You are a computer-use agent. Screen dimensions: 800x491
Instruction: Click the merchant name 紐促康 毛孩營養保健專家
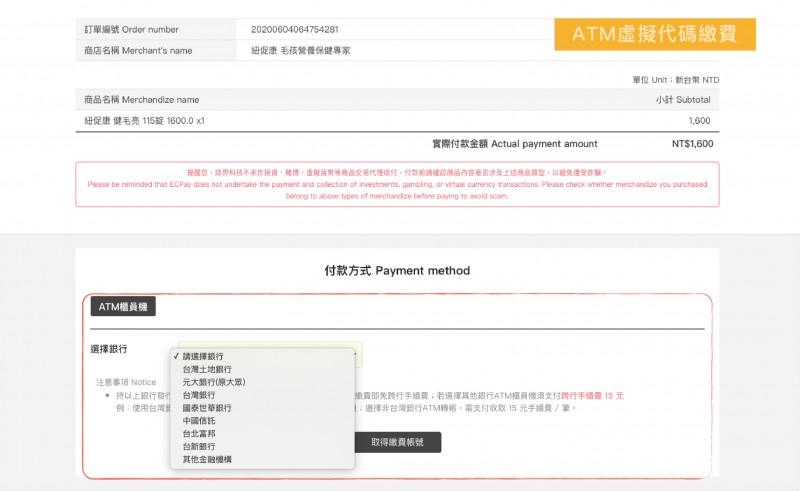point(300,50)
